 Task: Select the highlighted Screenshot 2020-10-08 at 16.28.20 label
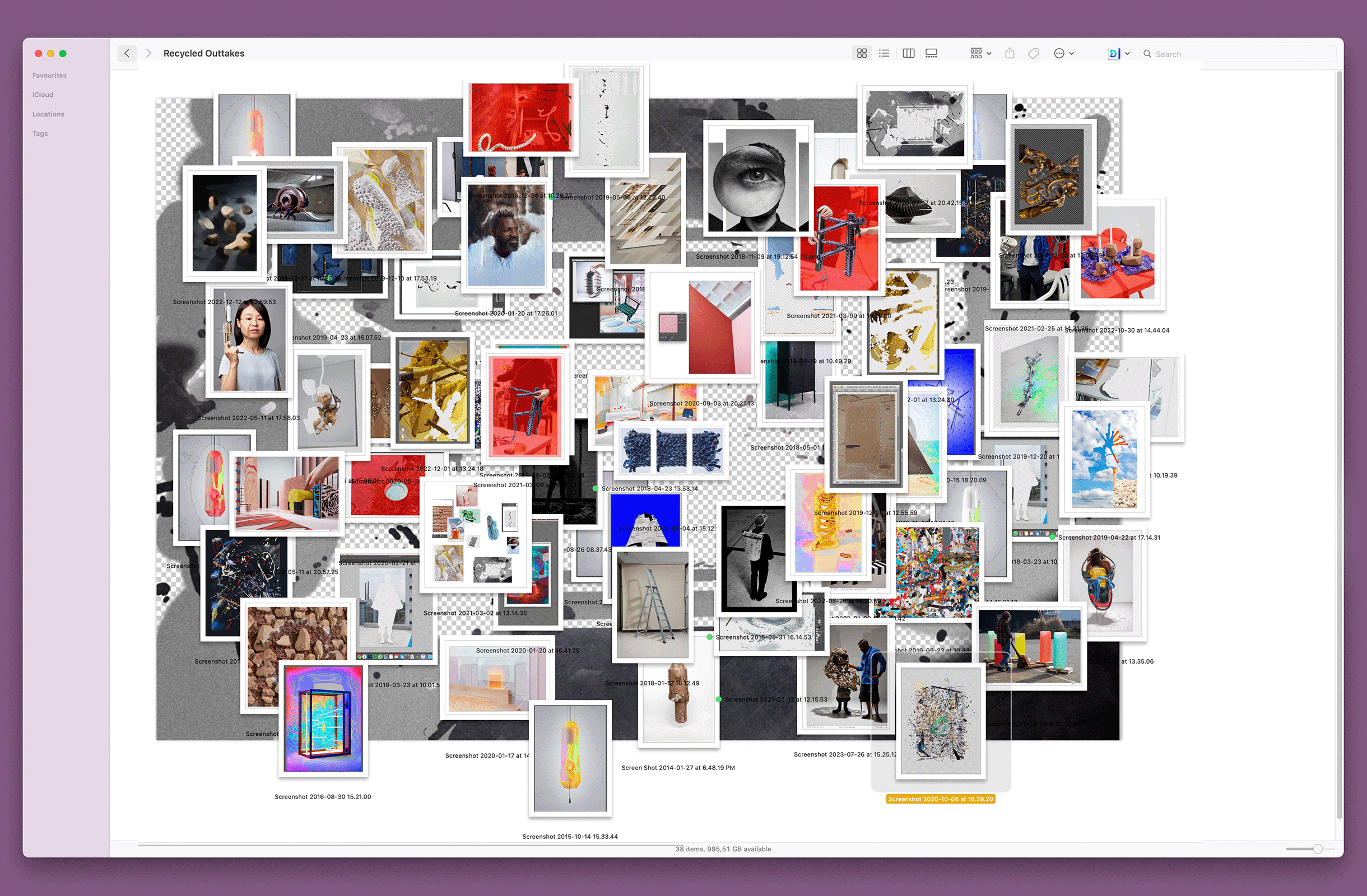(x=940, y=799)
